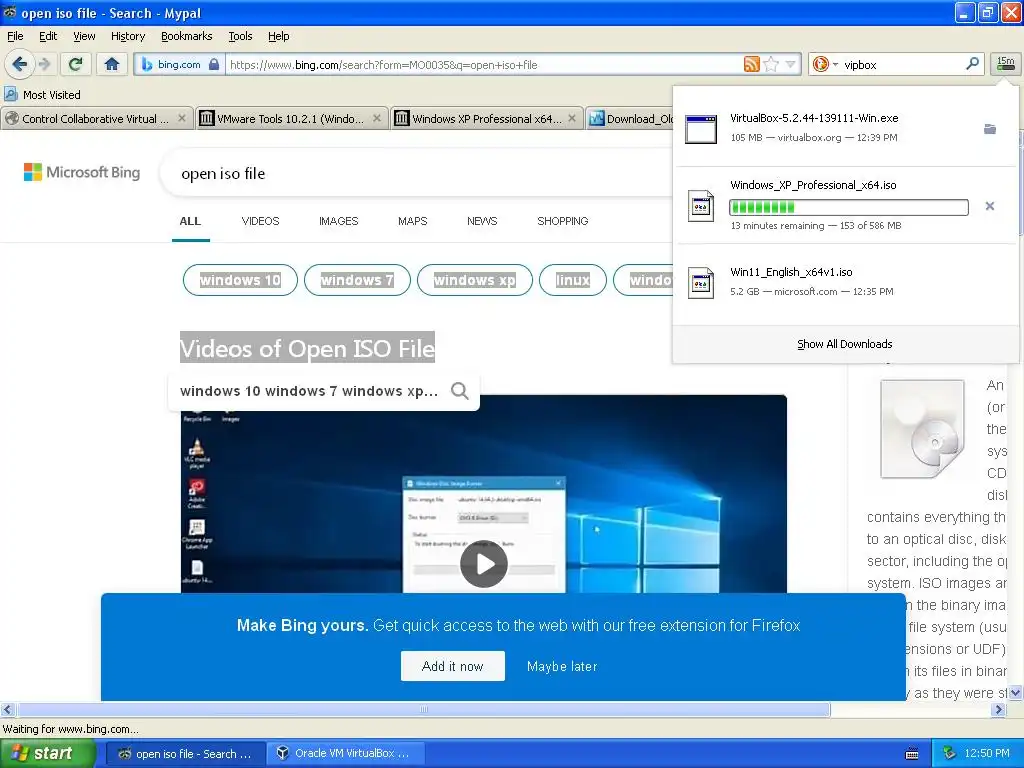Open the Help menu
The image size is (1024, 768).
(278, 36)
